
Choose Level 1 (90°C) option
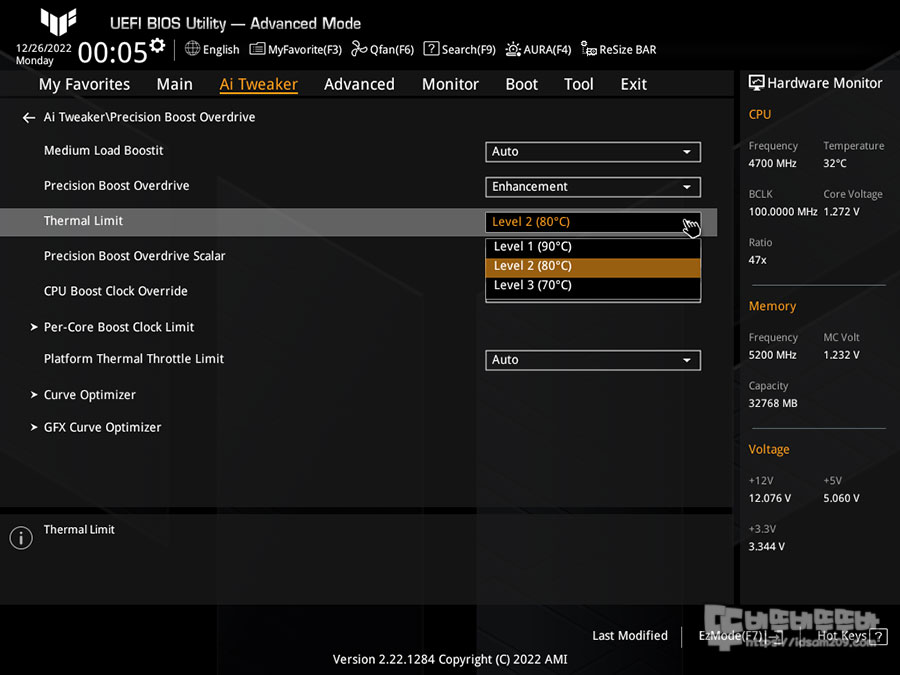click(x=593, y=247)
